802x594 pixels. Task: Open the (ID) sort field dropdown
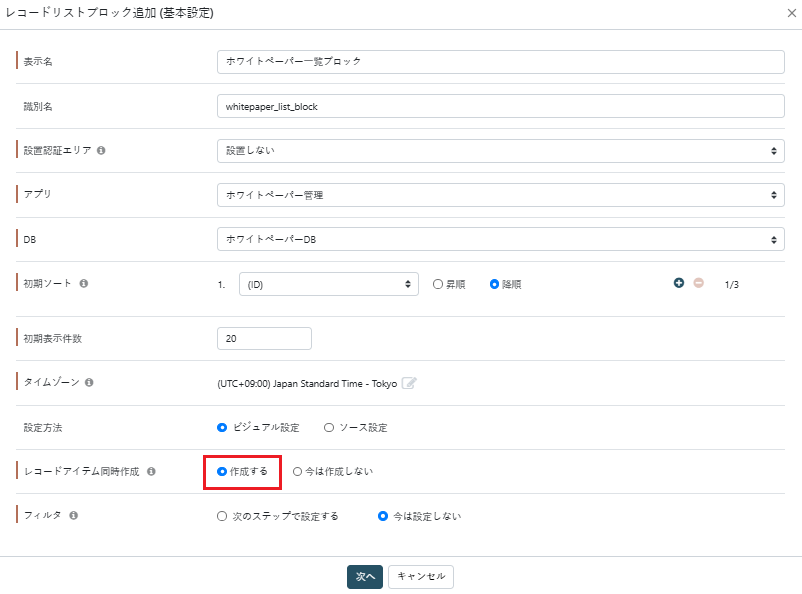(329, 284)
